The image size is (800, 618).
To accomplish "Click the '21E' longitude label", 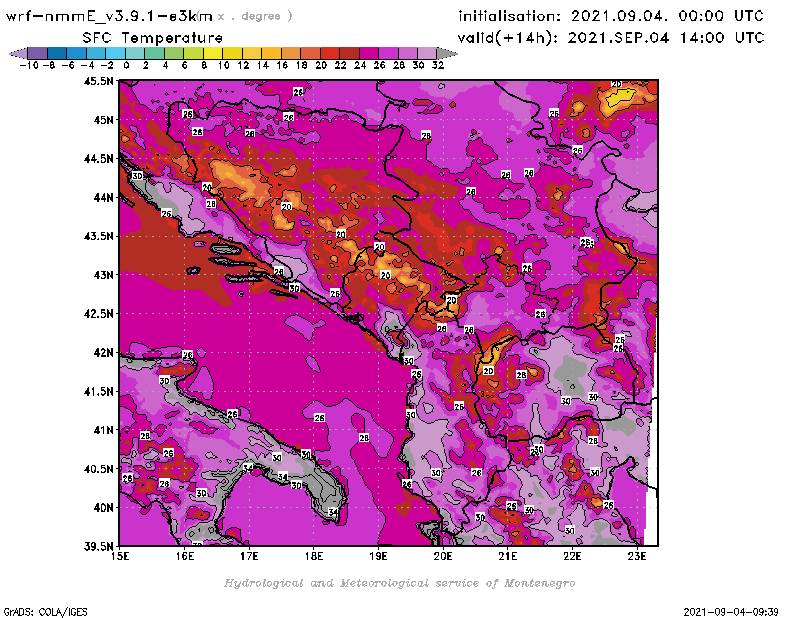I will (x=508, y=556).
